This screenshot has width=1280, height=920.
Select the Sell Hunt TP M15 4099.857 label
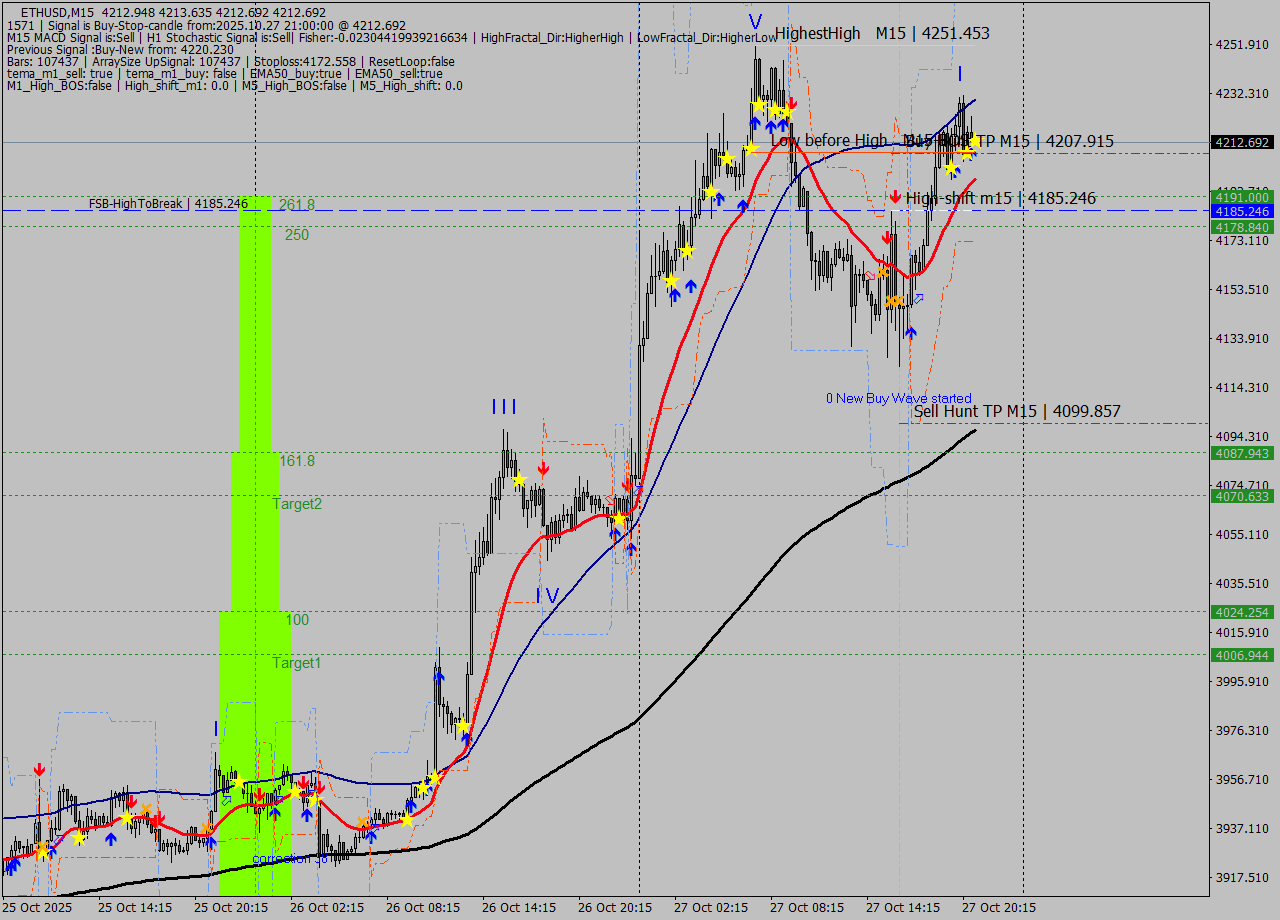pos(1016,411)
